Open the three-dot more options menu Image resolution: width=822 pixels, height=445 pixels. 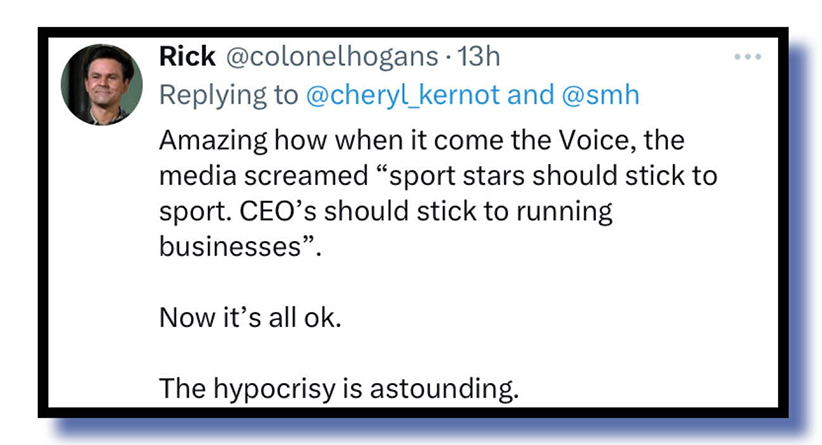[x=748, y=57]
